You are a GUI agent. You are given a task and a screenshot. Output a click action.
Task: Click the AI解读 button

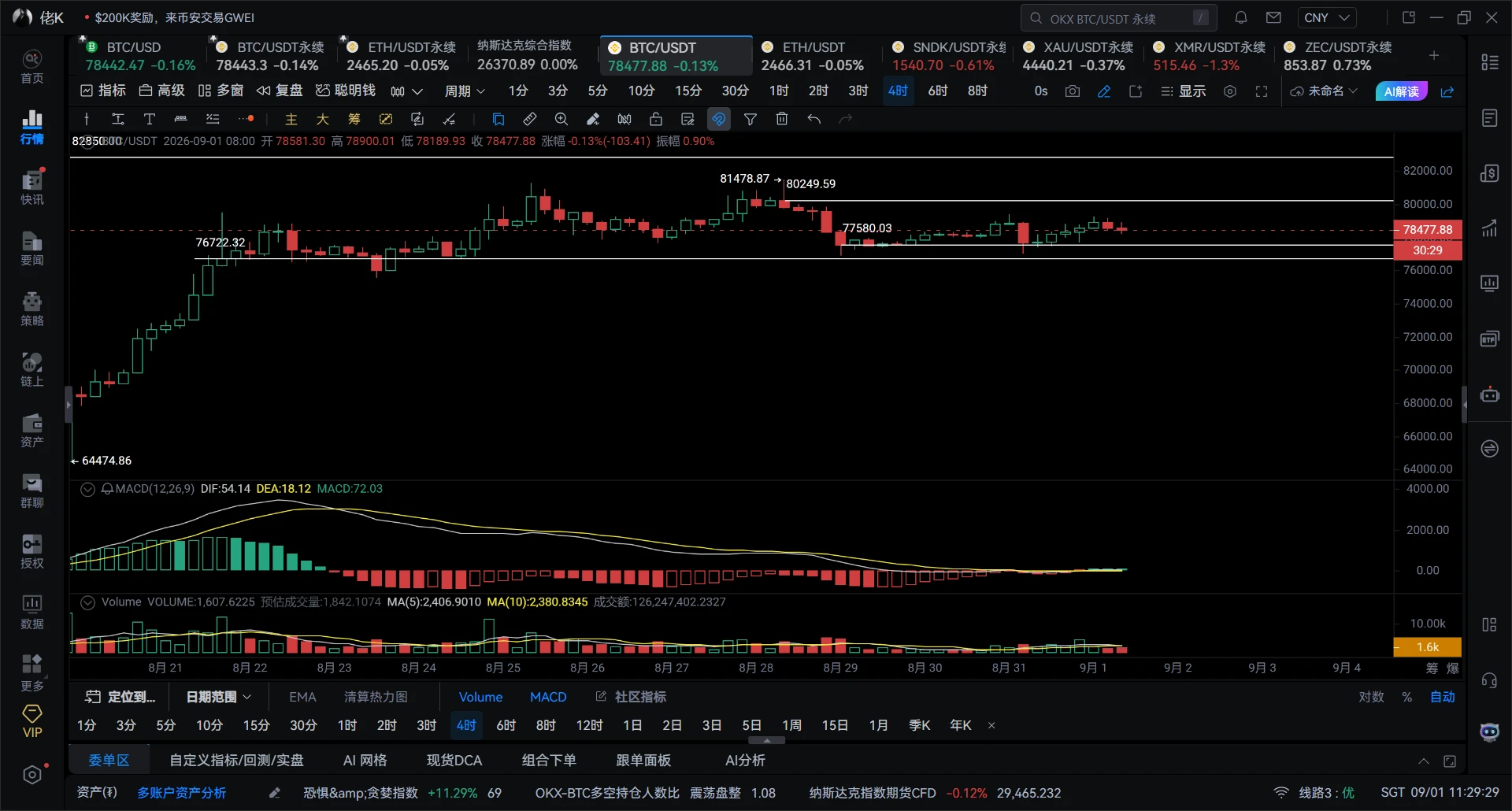click(x=1402, y=91)
